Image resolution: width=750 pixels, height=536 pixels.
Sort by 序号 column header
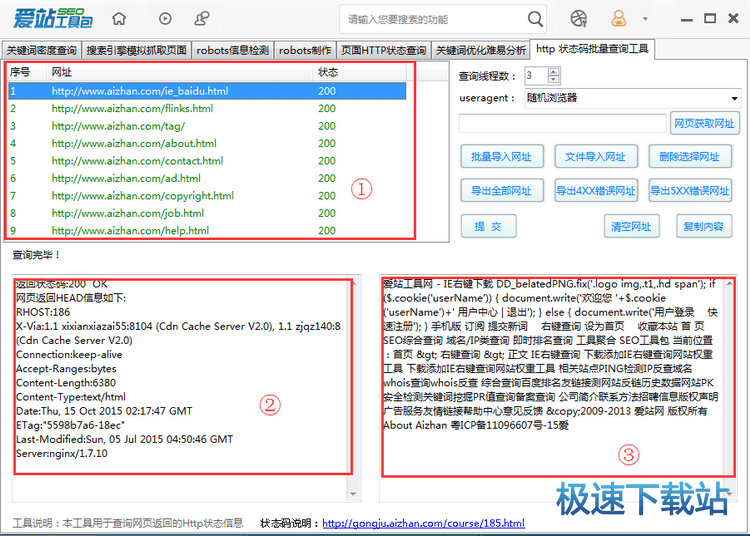(28, 72)
